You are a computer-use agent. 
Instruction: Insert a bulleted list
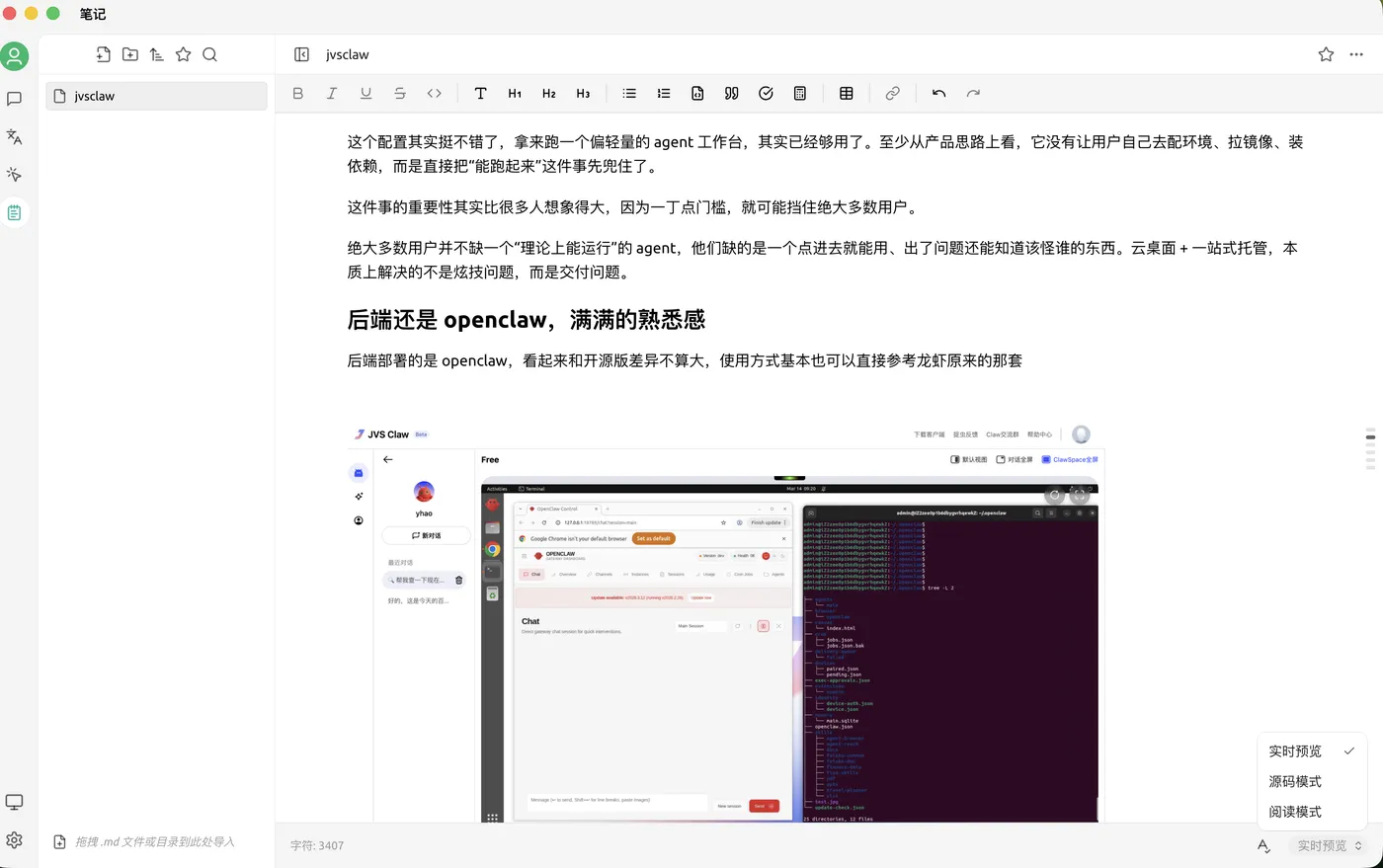[629, 93]
